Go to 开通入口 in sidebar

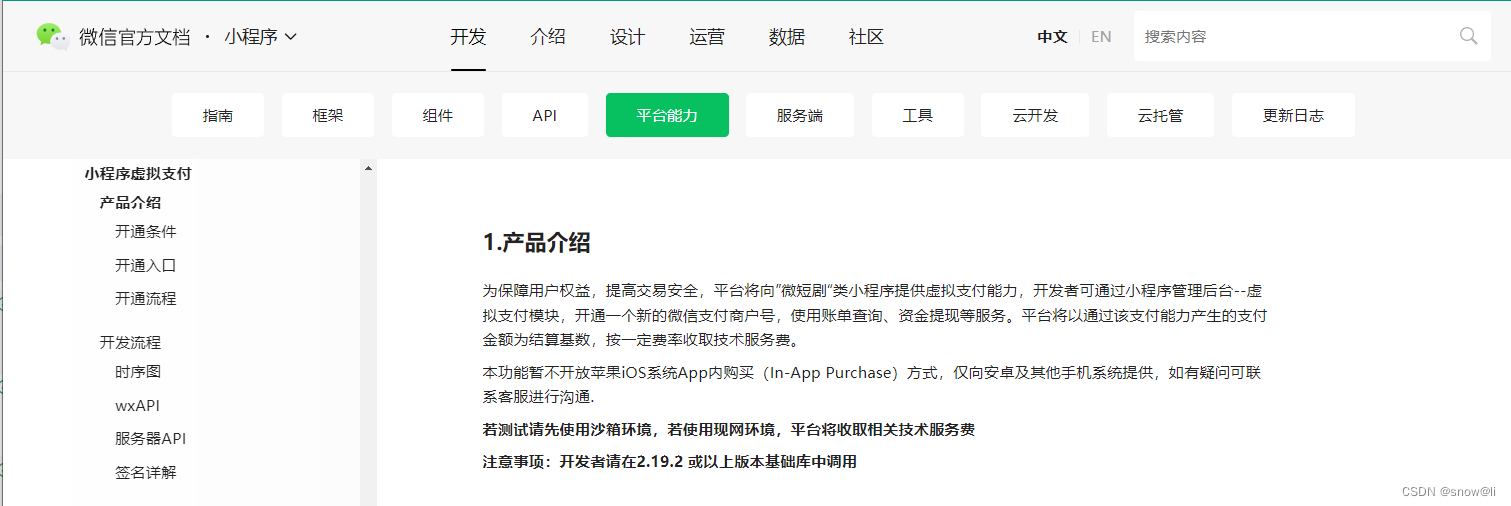tap(146, 265)
